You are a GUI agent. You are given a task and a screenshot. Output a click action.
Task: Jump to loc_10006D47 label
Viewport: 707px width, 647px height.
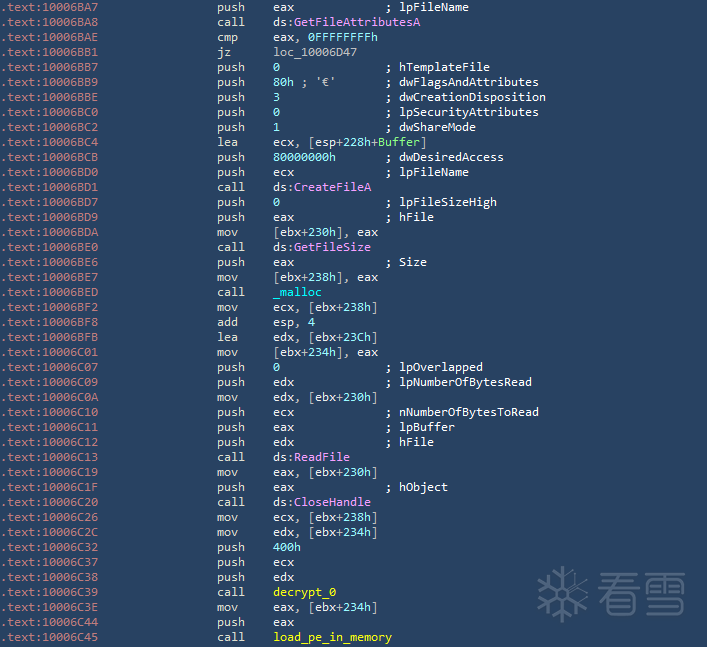pos(315,52)
